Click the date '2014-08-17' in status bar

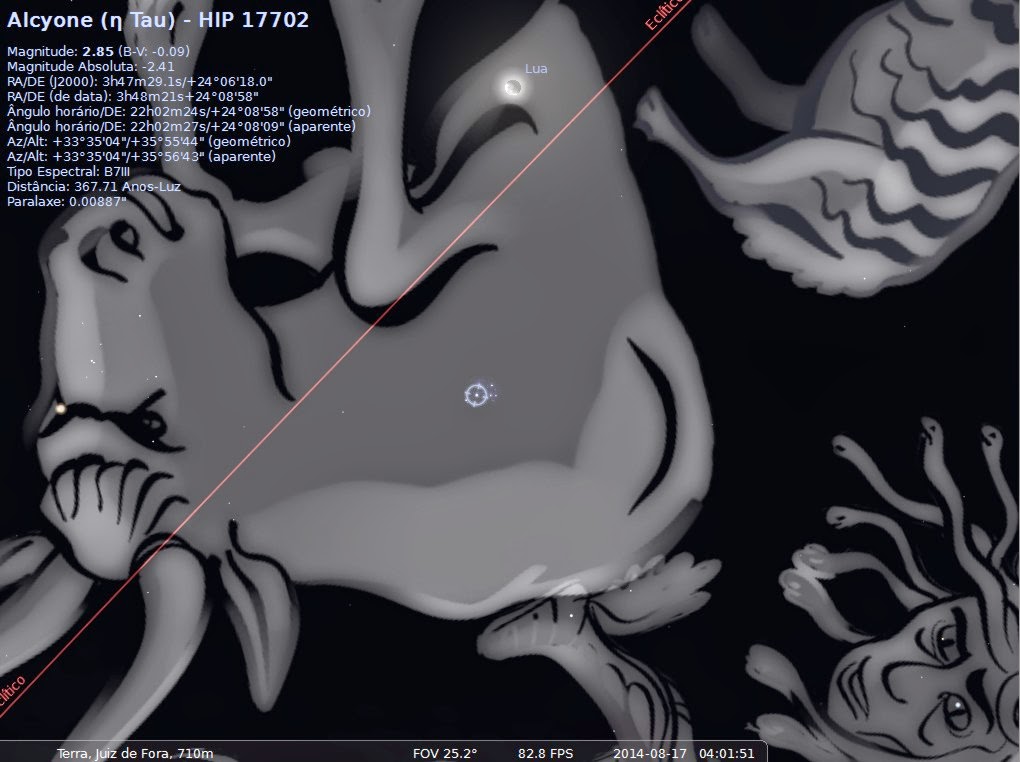(x=650, y=754)
